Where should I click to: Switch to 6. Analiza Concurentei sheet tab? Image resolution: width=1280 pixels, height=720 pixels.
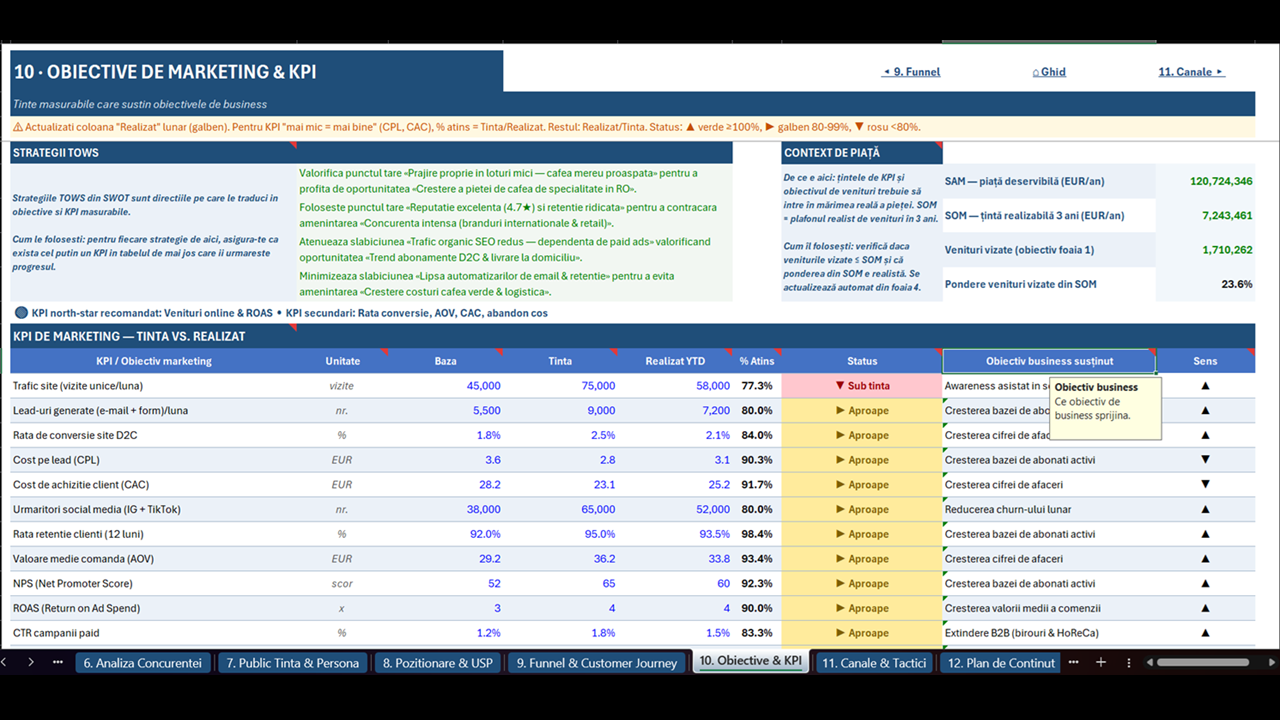pyautogui.click(x=142, y=663)
